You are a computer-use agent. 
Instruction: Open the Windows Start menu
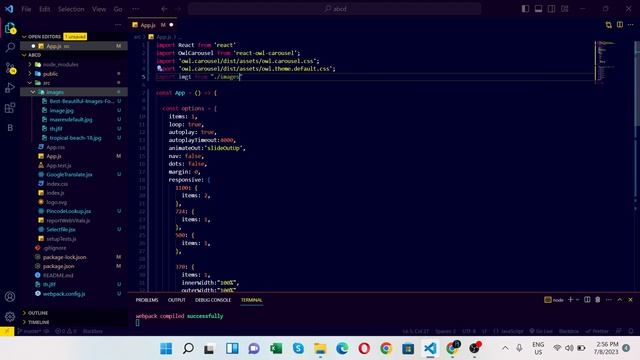[x=166, y=348]
